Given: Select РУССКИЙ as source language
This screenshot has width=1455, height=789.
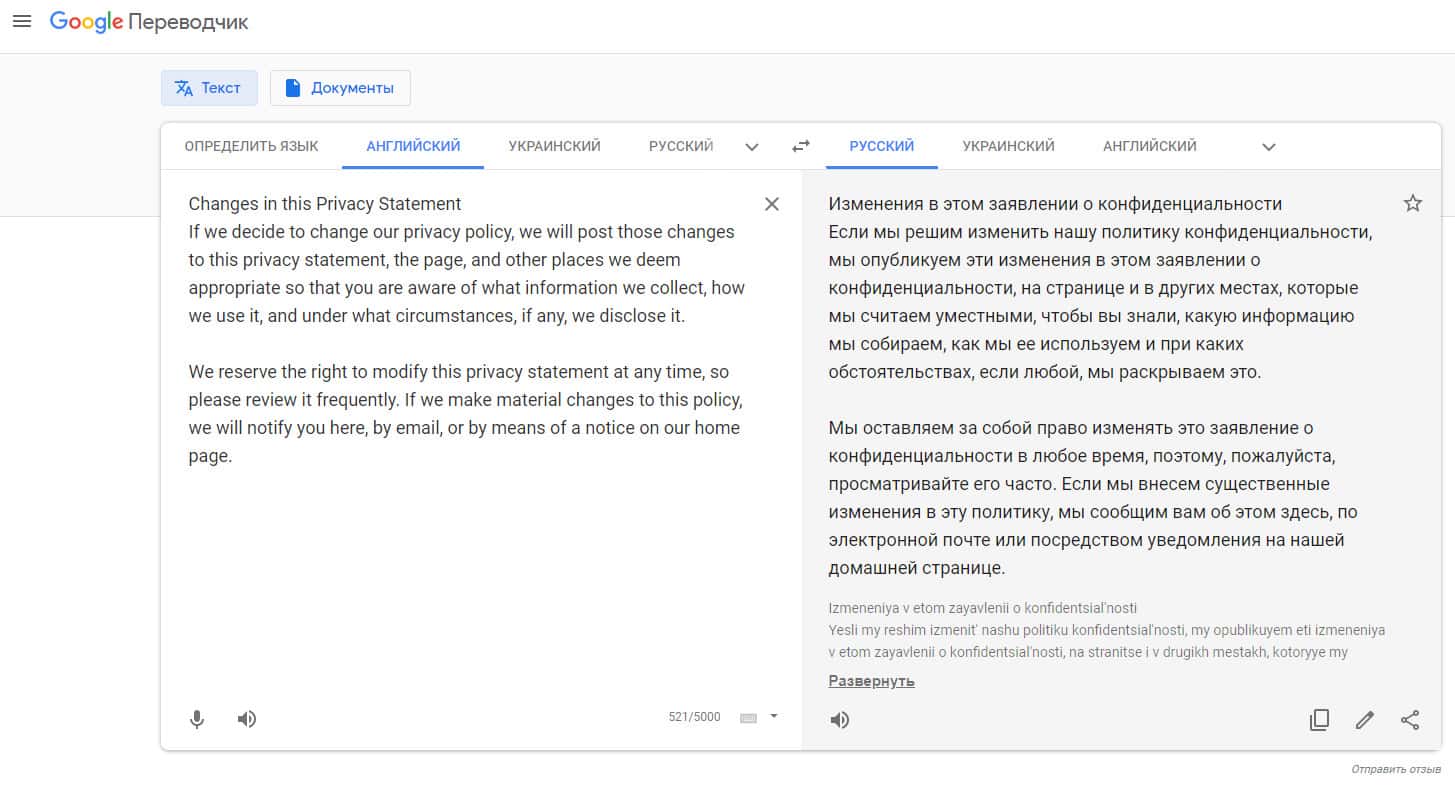Looking at the screenshot, I should [x=681, y=146].
